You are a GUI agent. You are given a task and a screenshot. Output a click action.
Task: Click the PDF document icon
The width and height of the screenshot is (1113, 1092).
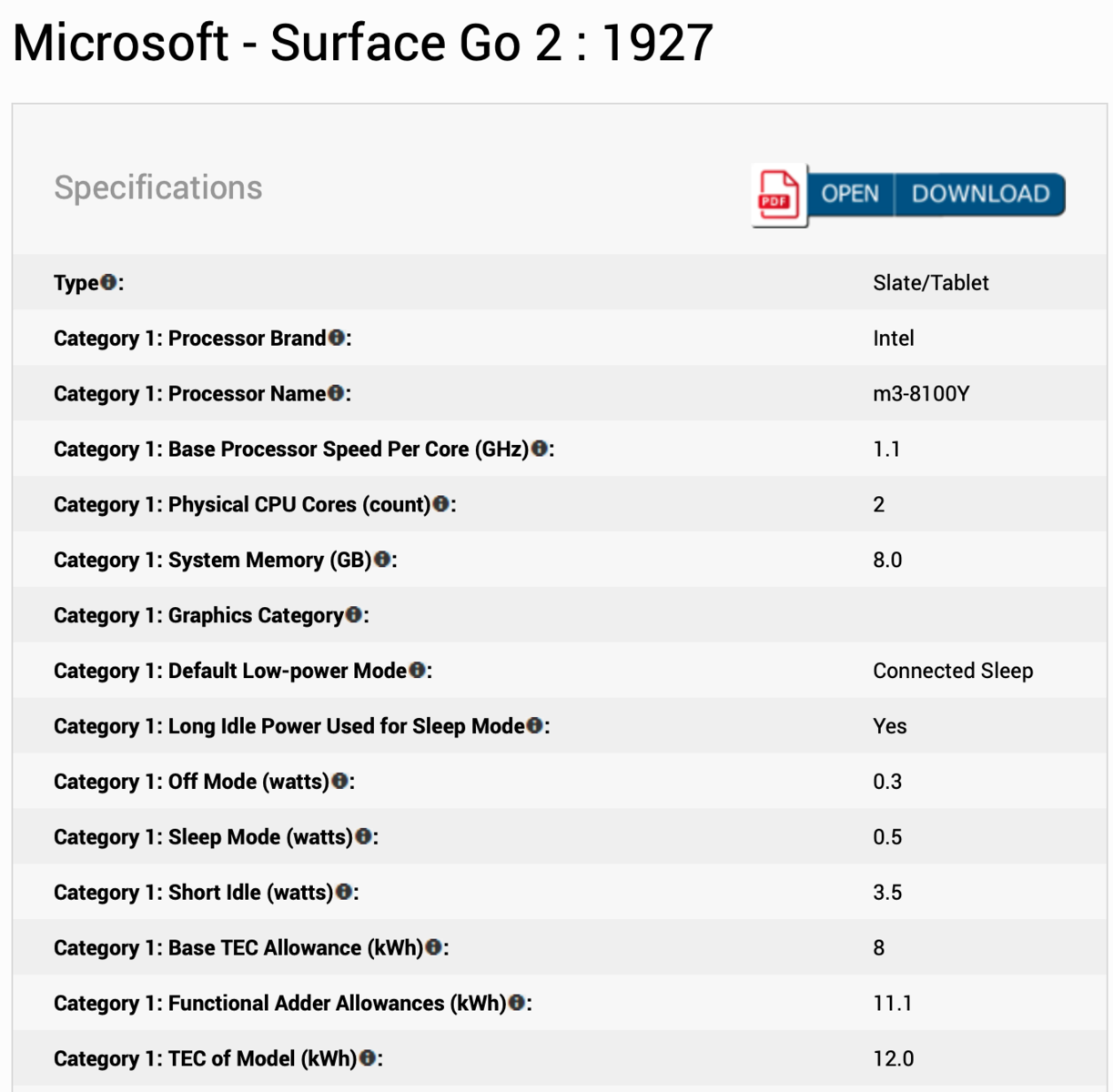[x=779, y=195]
